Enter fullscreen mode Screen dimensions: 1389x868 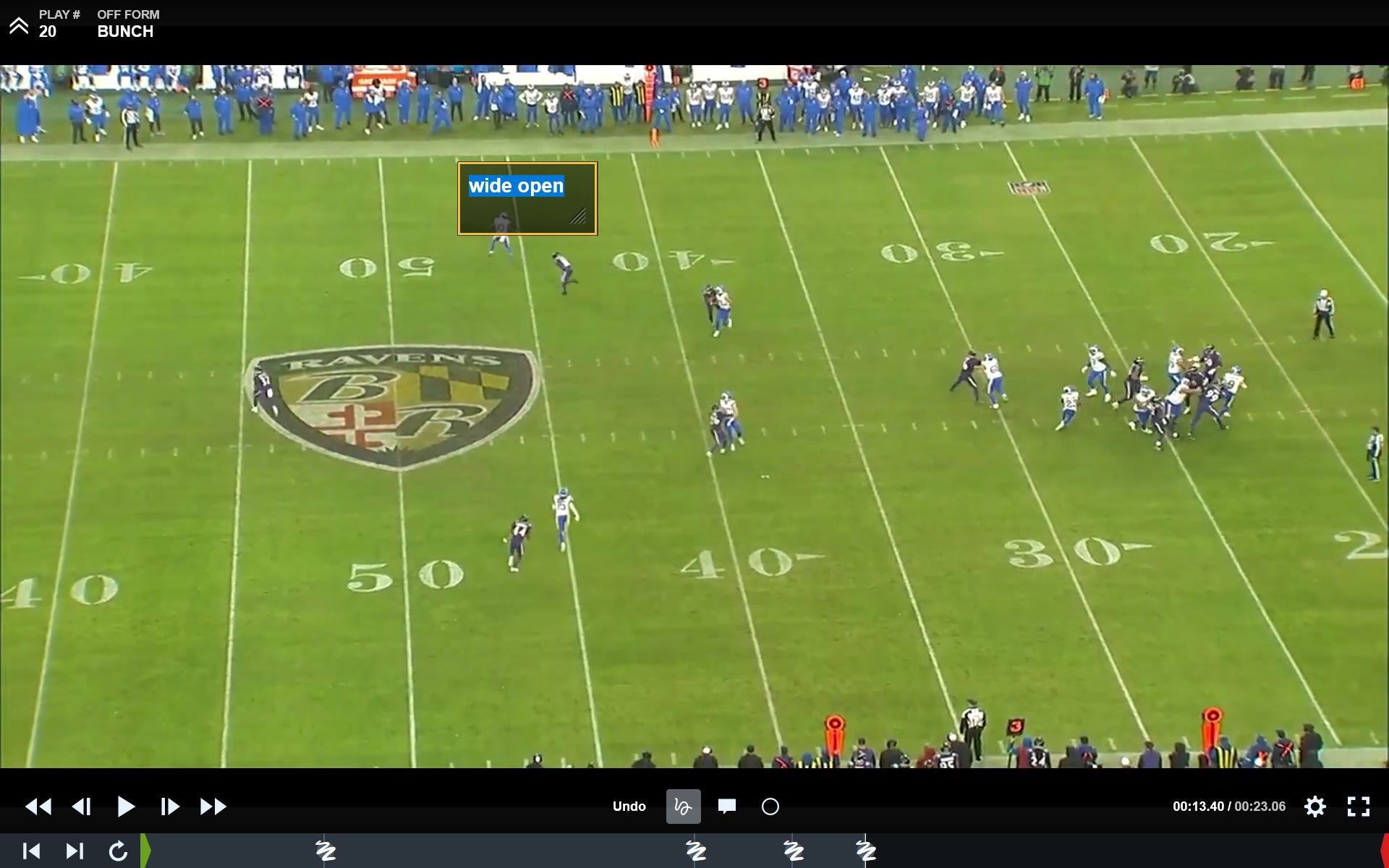(x=1359, y=807)
